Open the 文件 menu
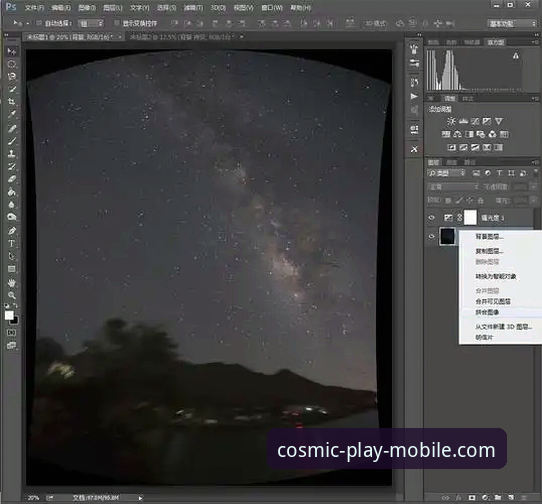 (35, 7)
